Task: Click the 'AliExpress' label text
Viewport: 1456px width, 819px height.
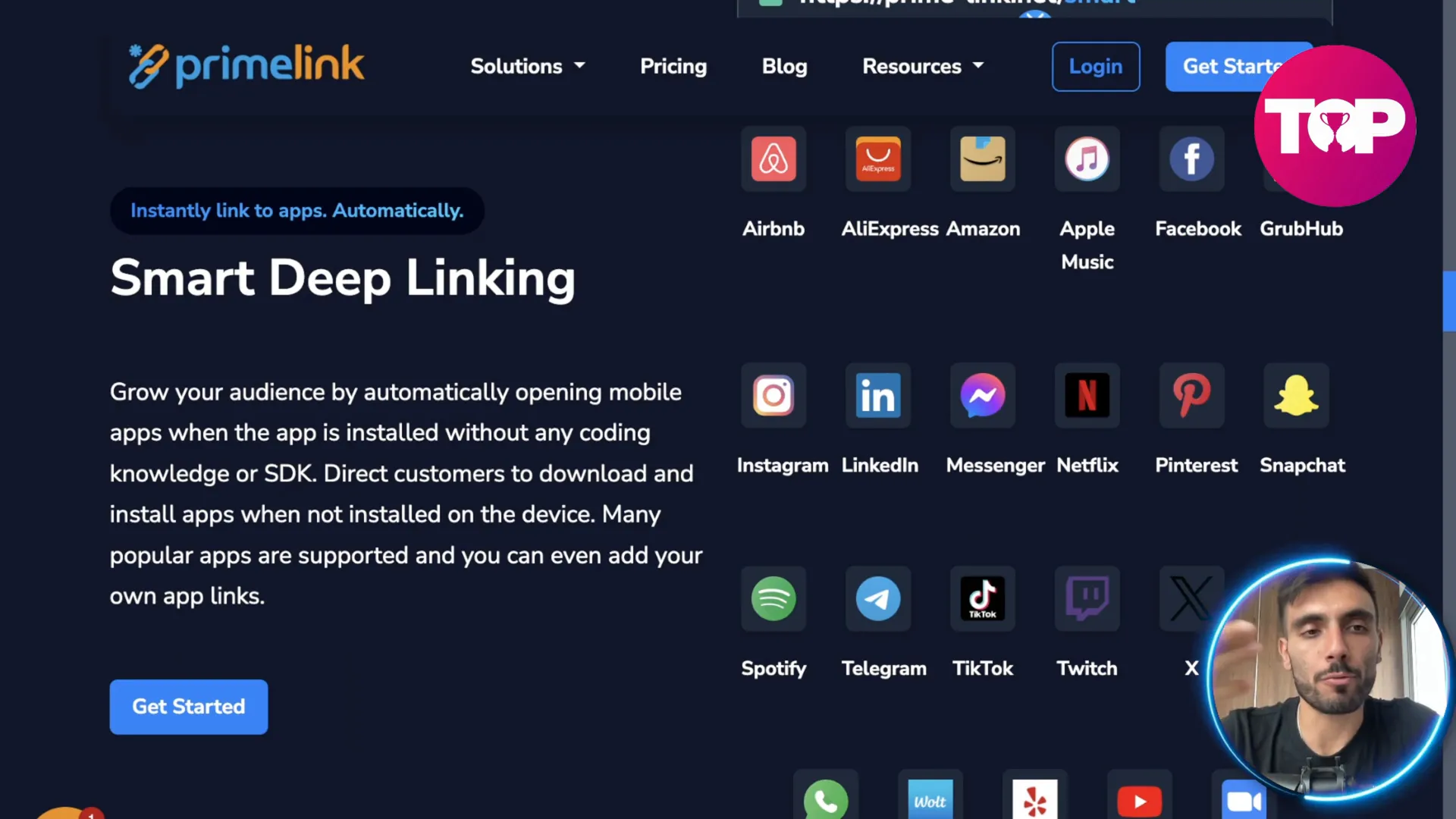Action: [890, 228]
